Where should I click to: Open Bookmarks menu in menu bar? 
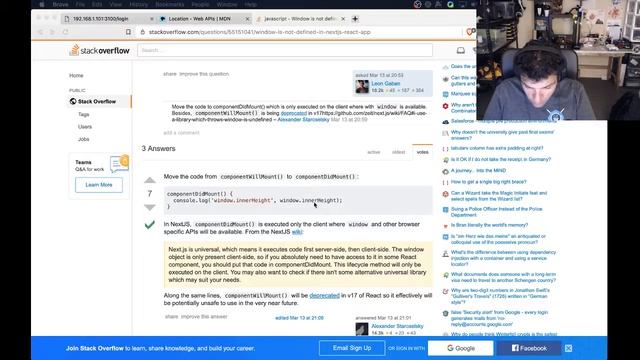point(170,4)
